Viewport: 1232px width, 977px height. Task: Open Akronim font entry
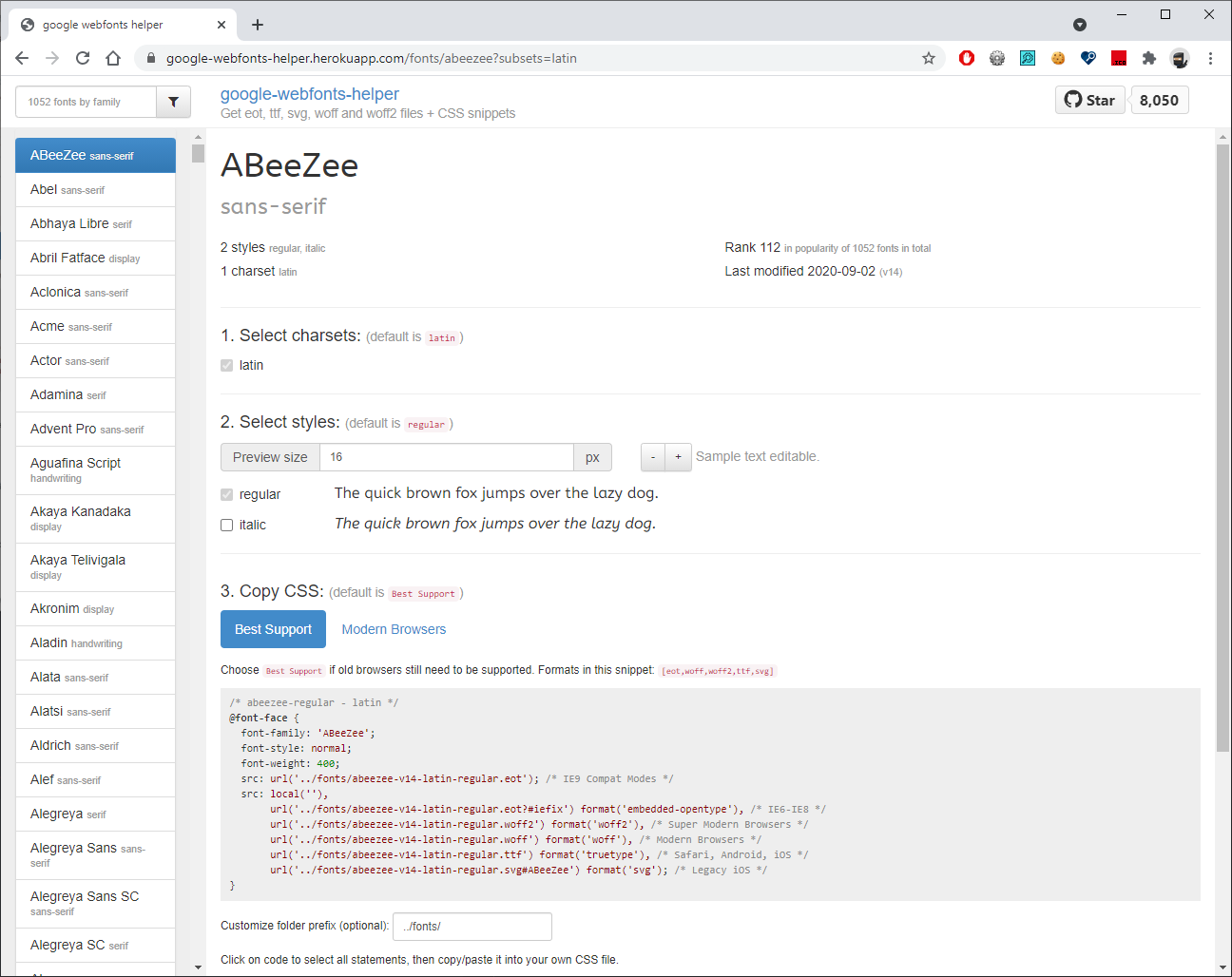[95, 608]
